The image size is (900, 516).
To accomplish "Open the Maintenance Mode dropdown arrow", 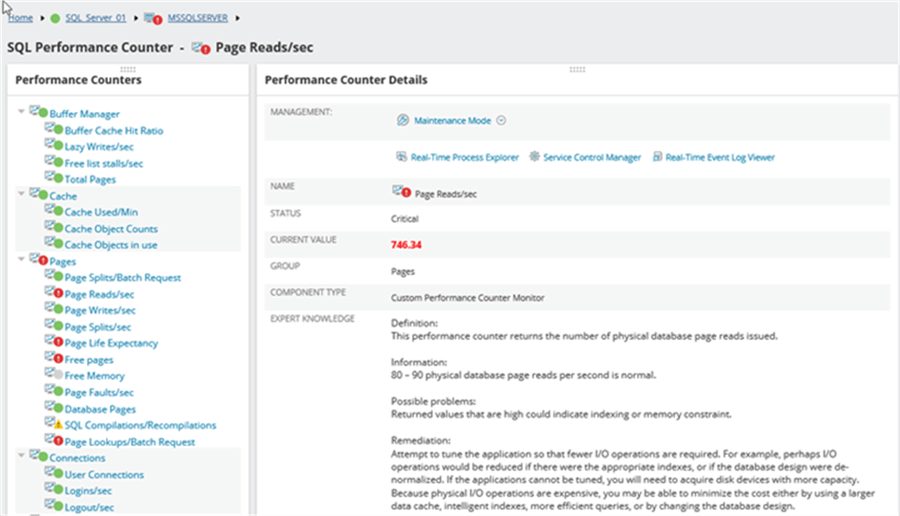I will [x=501, y=121].
